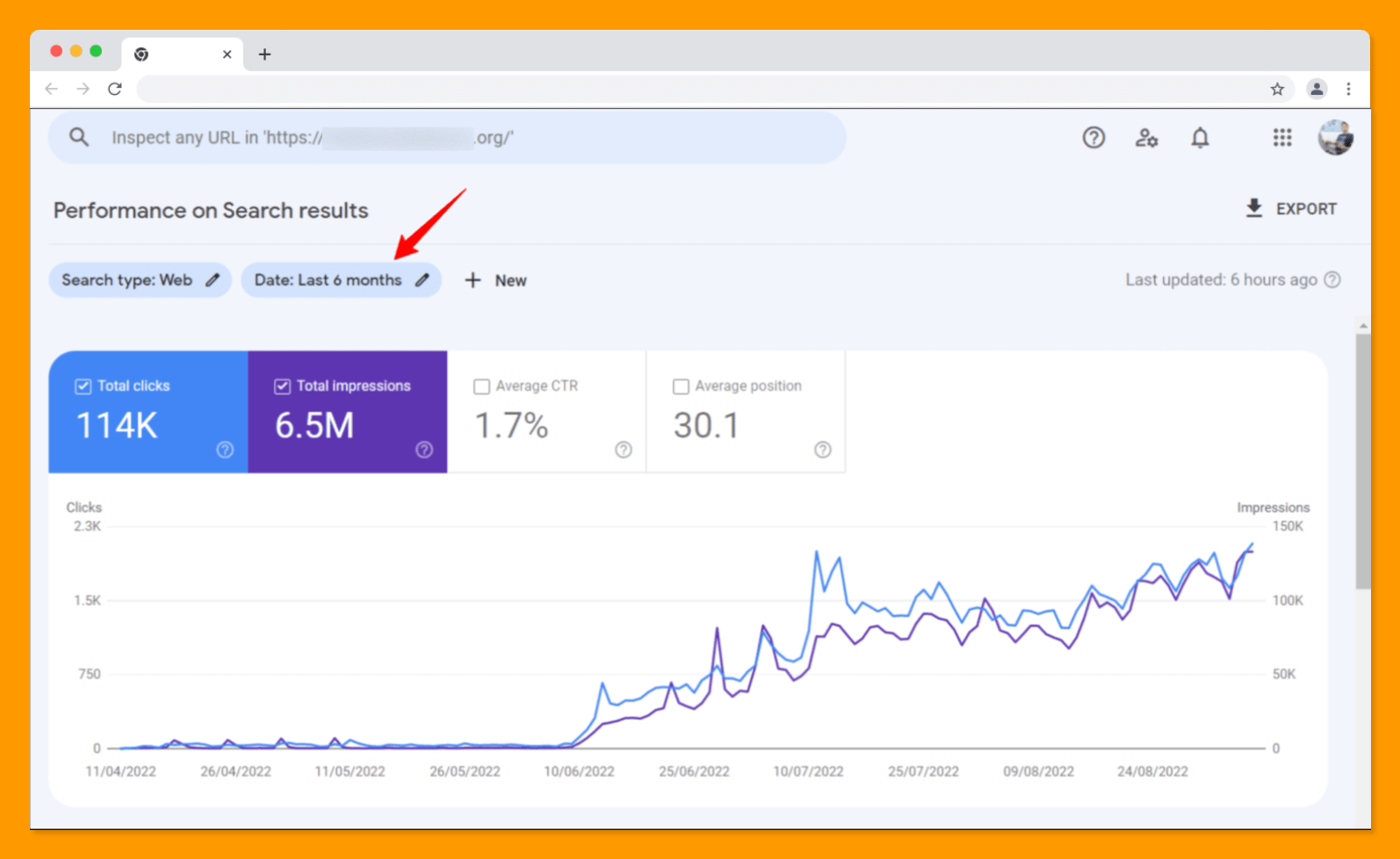Viewport: 1400px width, 859px height.
Task: Open the Help question mark icon
Action: coord(1093,138)
